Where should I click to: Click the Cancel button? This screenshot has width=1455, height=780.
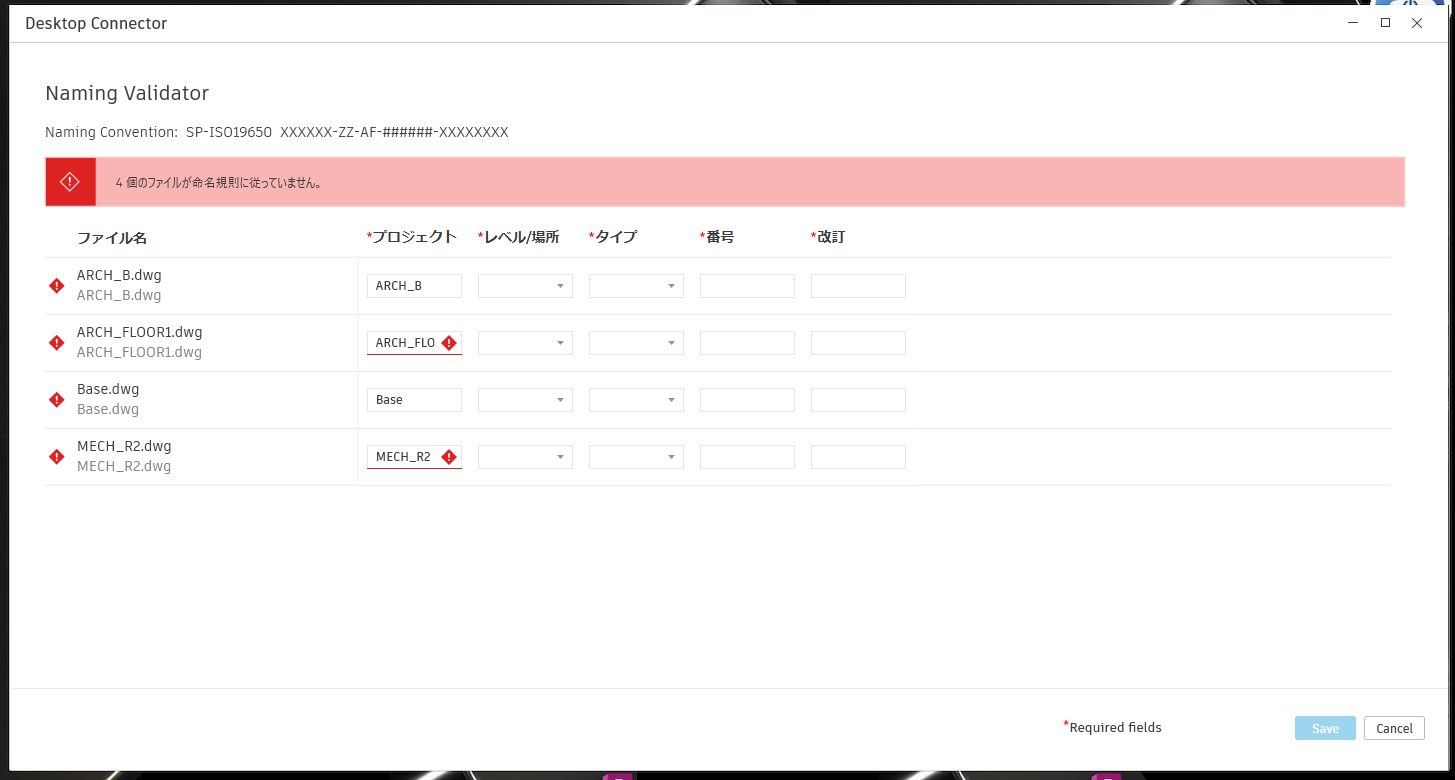coord(1394,728)
